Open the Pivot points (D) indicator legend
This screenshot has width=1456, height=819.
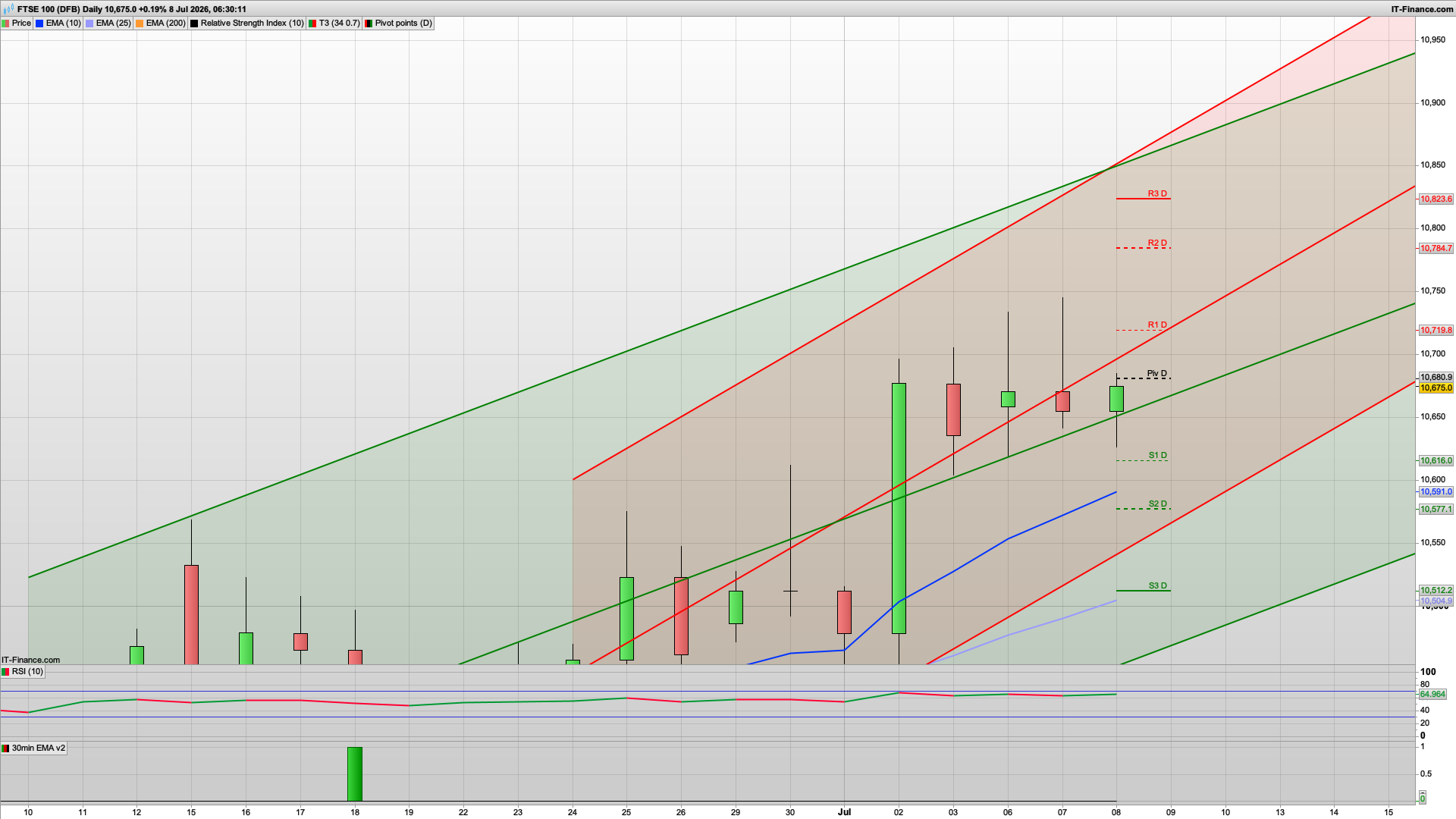coord(399,24)
